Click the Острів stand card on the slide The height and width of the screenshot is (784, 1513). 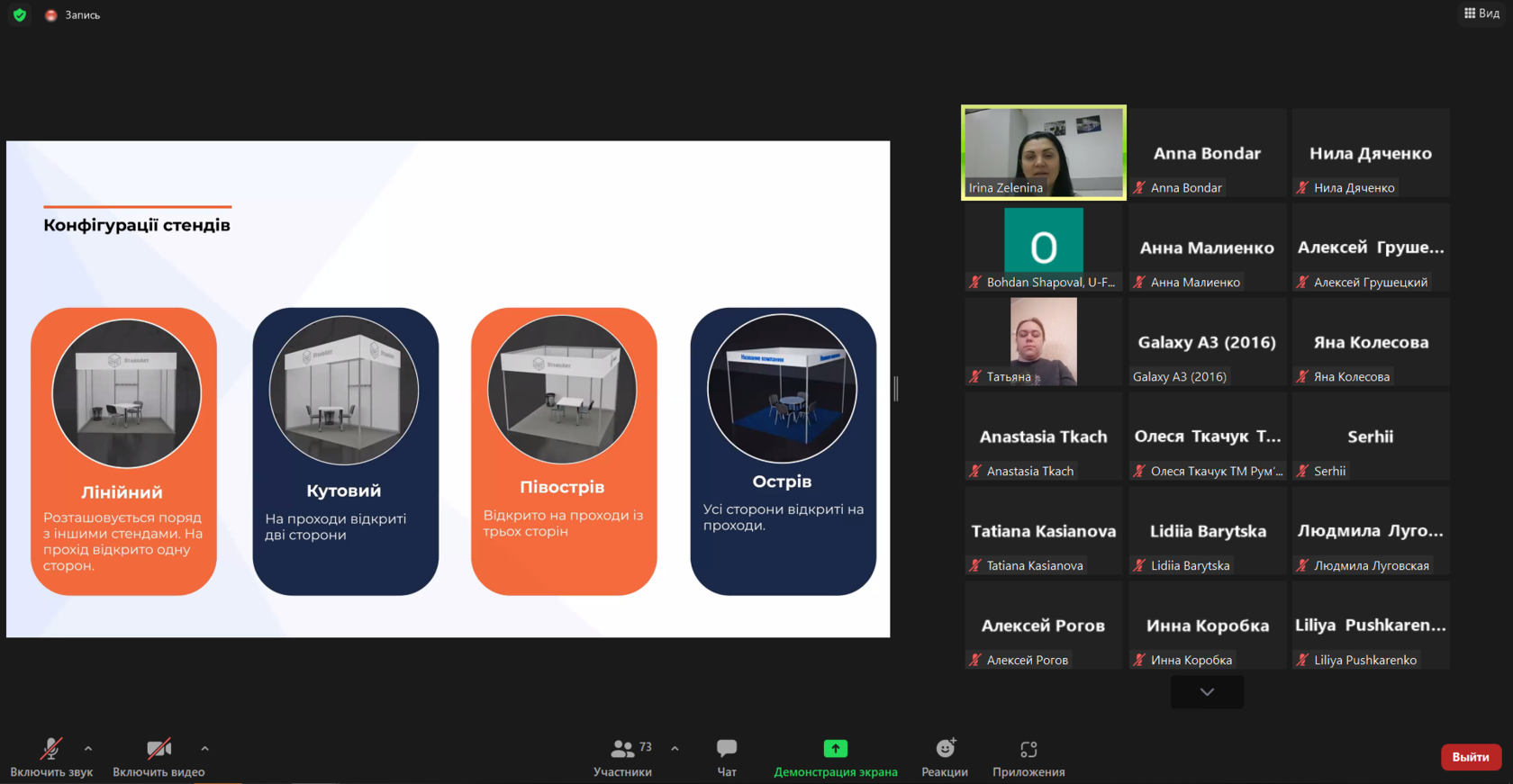coord(784,451)
